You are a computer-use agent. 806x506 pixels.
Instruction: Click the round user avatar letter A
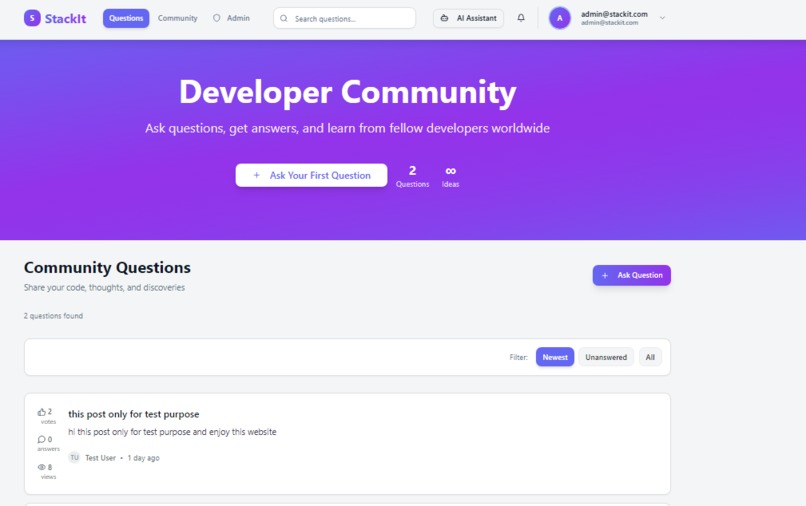(x=559, y=18)
